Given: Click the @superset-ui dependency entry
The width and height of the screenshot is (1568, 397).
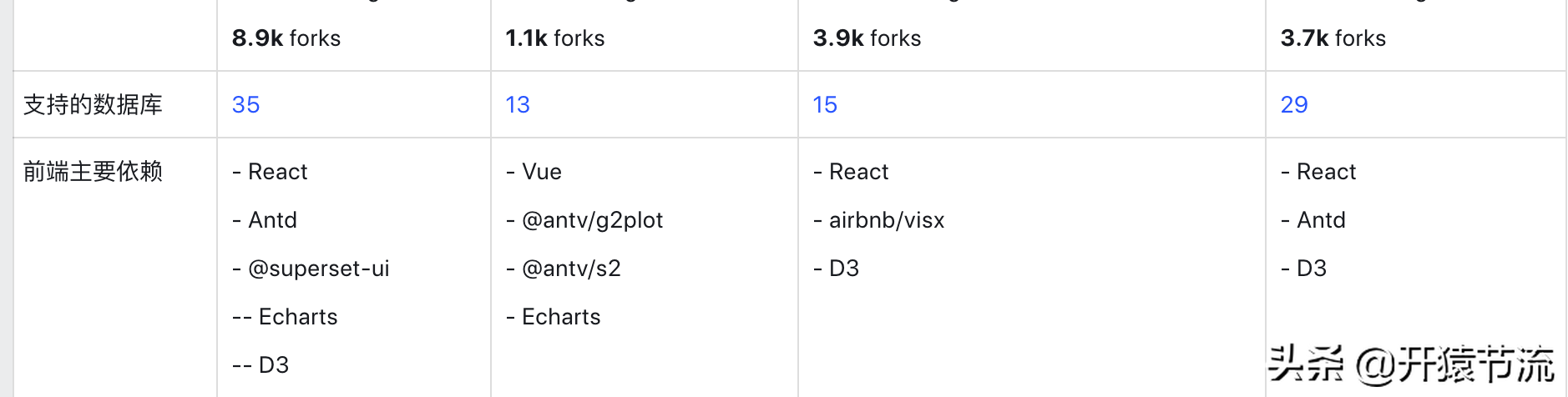Looking at the screenshot, I should (x=318, y=269).
